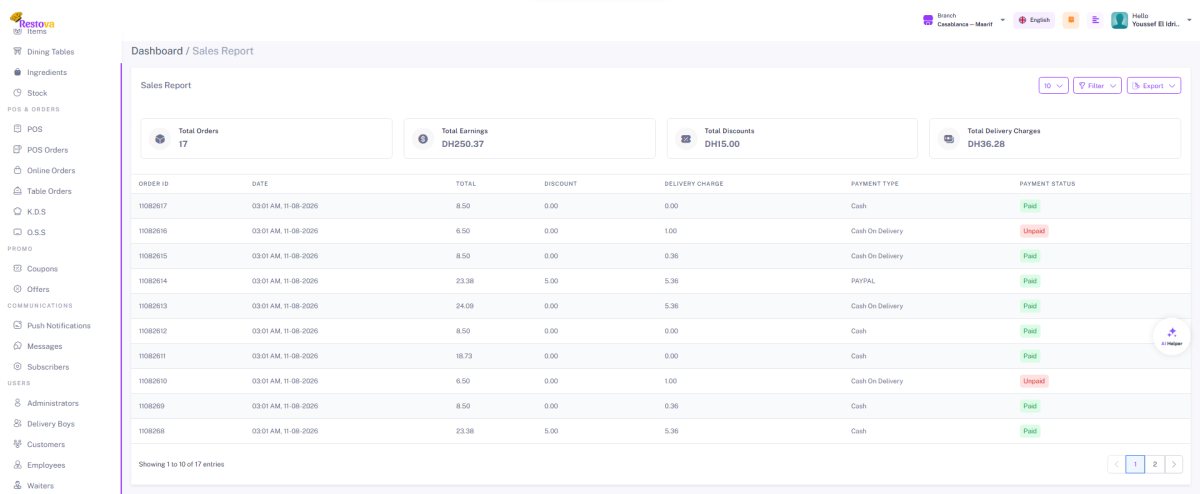Toggle sidebar with header menu-lines icon
1200x494 pixels.
coord(1096,20)
